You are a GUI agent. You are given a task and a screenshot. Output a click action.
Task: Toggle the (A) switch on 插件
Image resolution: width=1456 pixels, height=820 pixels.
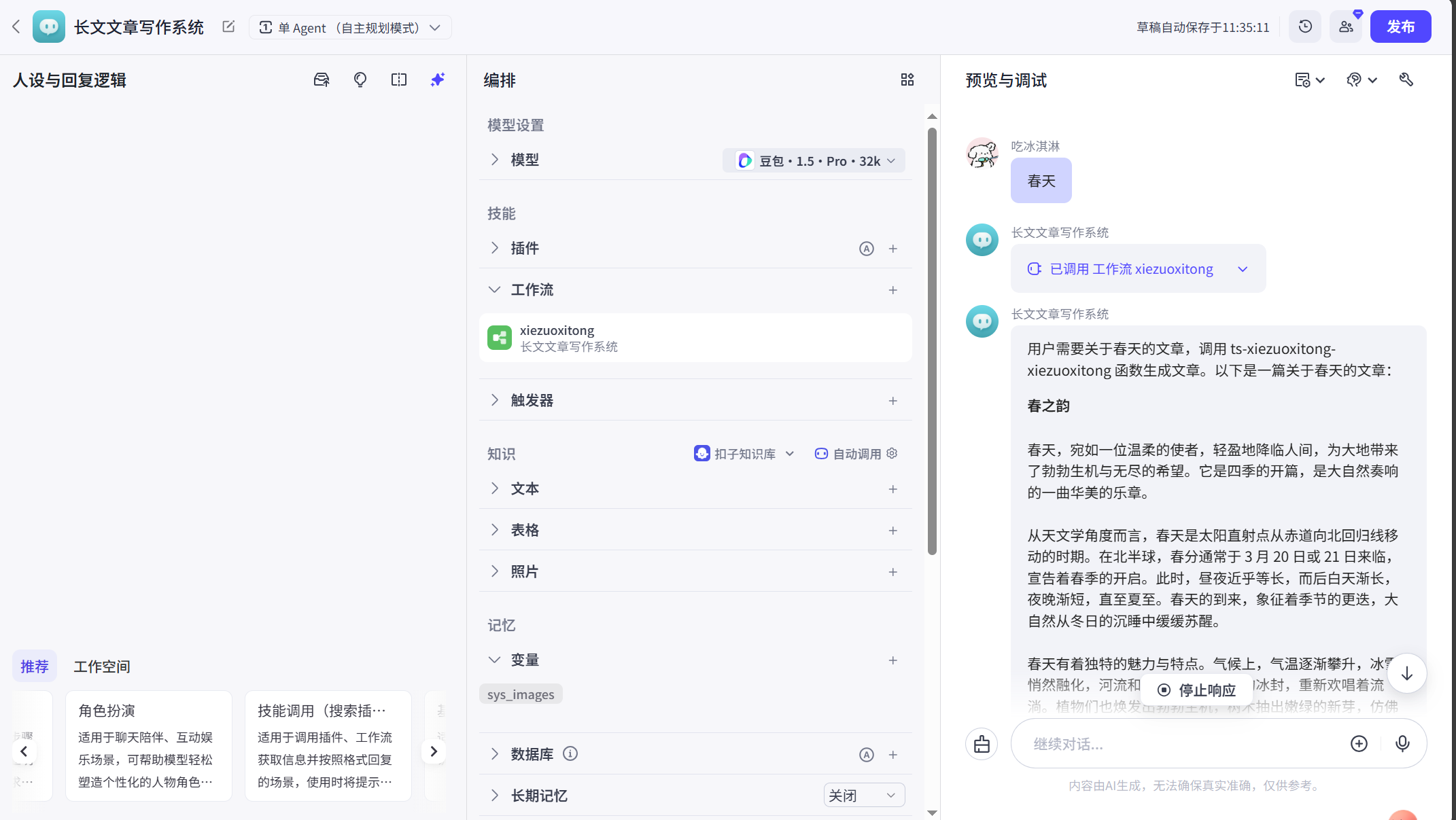[866, 248]
